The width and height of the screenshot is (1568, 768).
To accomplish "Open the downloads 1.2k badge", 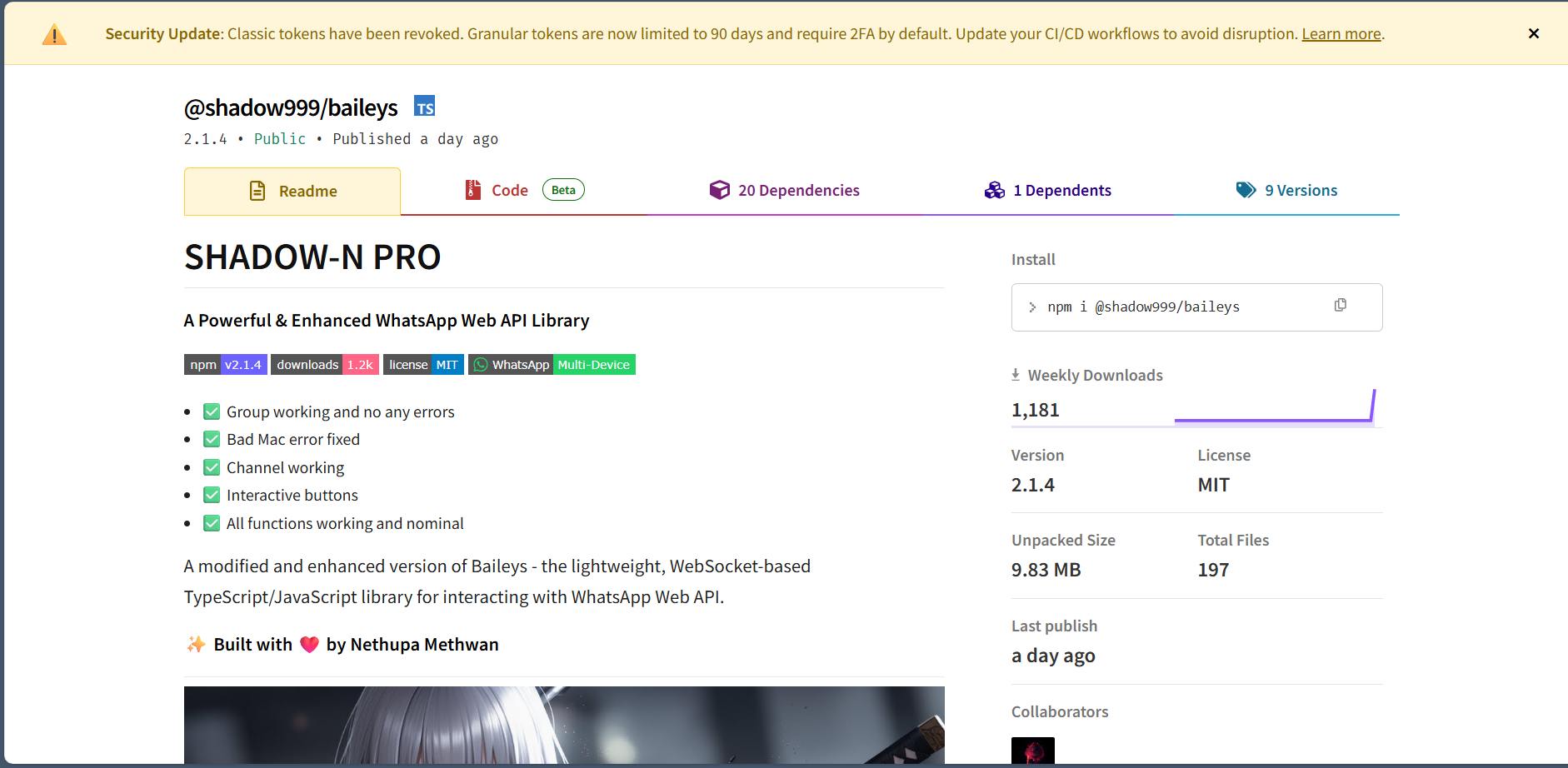I will [x=324, y=365].
